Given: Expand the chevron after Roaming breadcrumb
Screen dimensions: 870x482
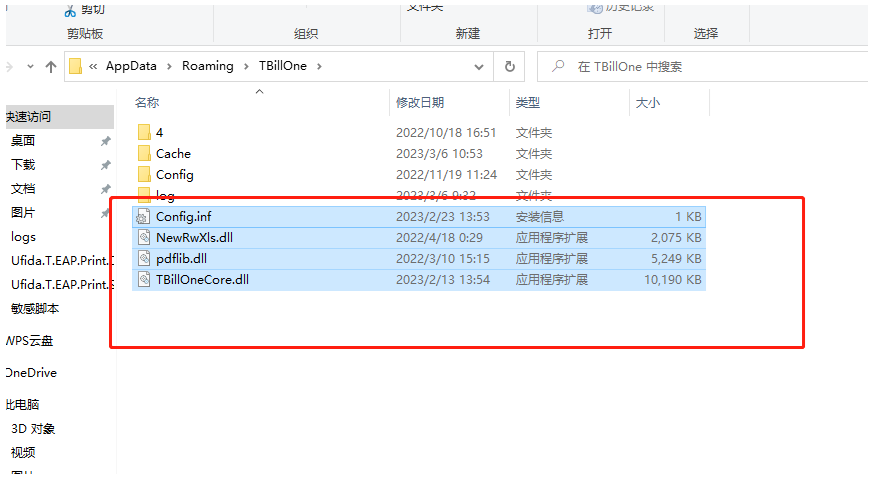Looking at the screenshot, I should pos(246,67).
